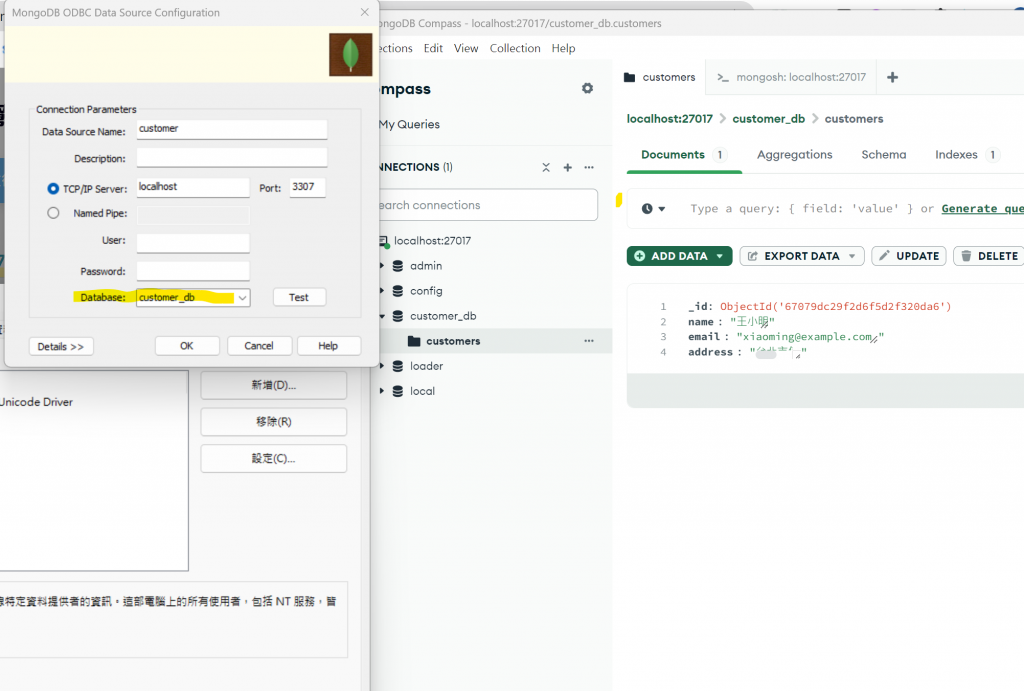This screenshot has width=1024, height=691.
Task: Click the Test button in ODBC dialog
Action: [x=299, y=297]
